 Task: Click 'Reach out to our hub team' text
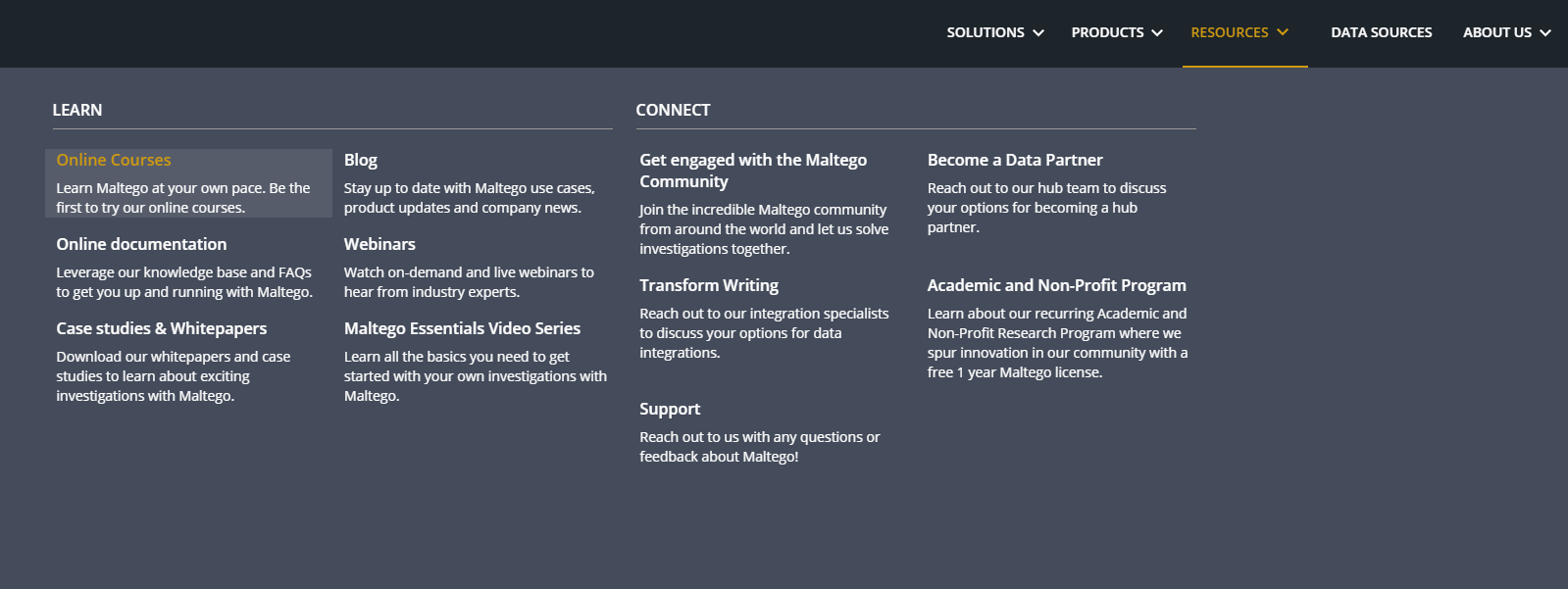tap(1046, 208)
